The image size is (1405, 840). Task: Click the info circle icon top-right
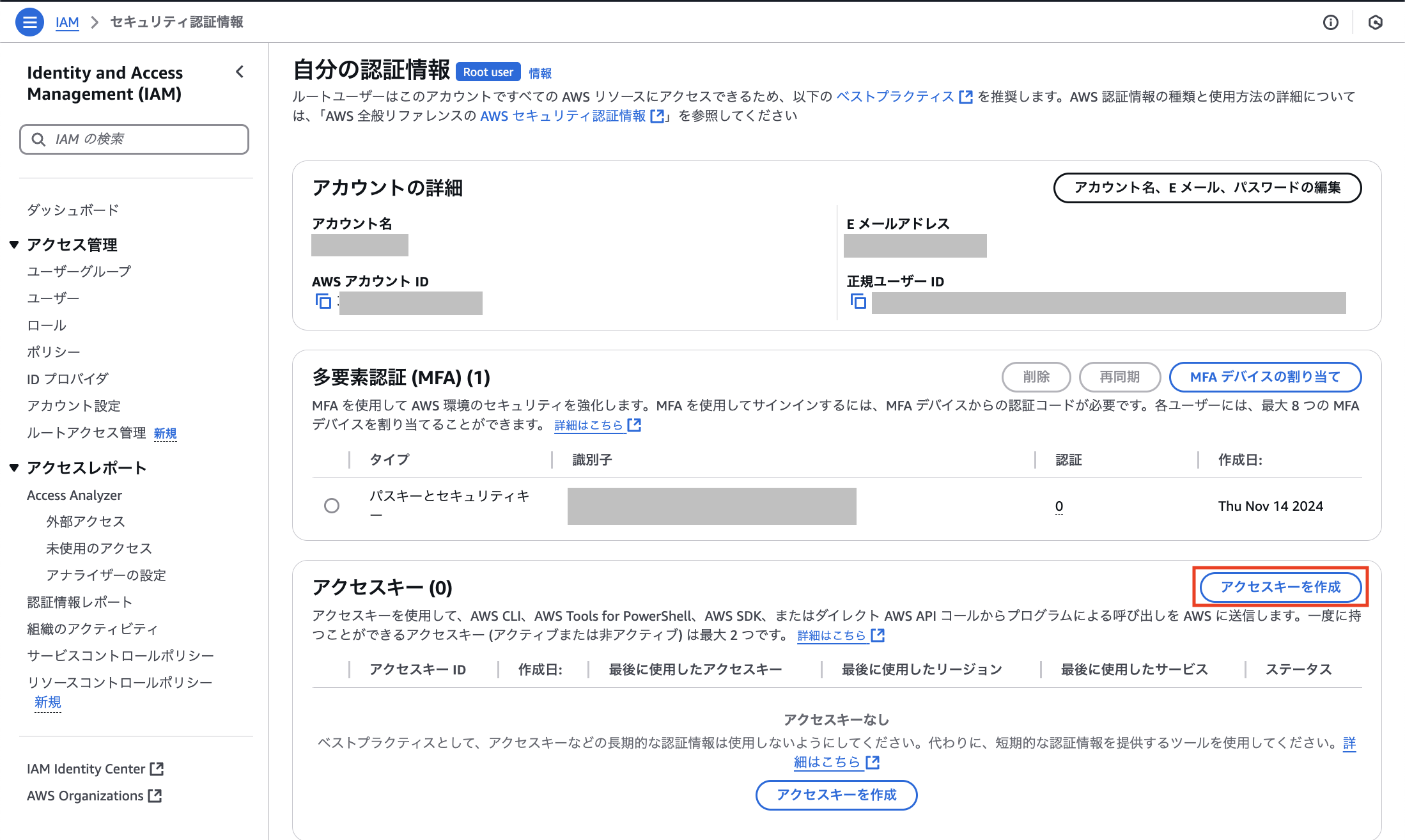[1330, 23]
